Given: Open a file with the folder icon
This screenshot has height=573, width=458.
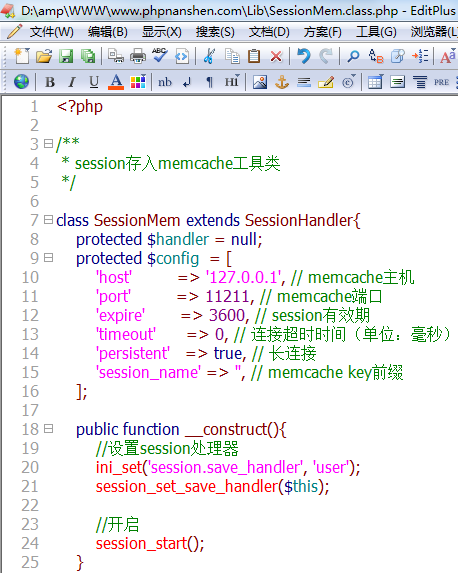Looking at the screenshot, I should (x=44, y=56).
